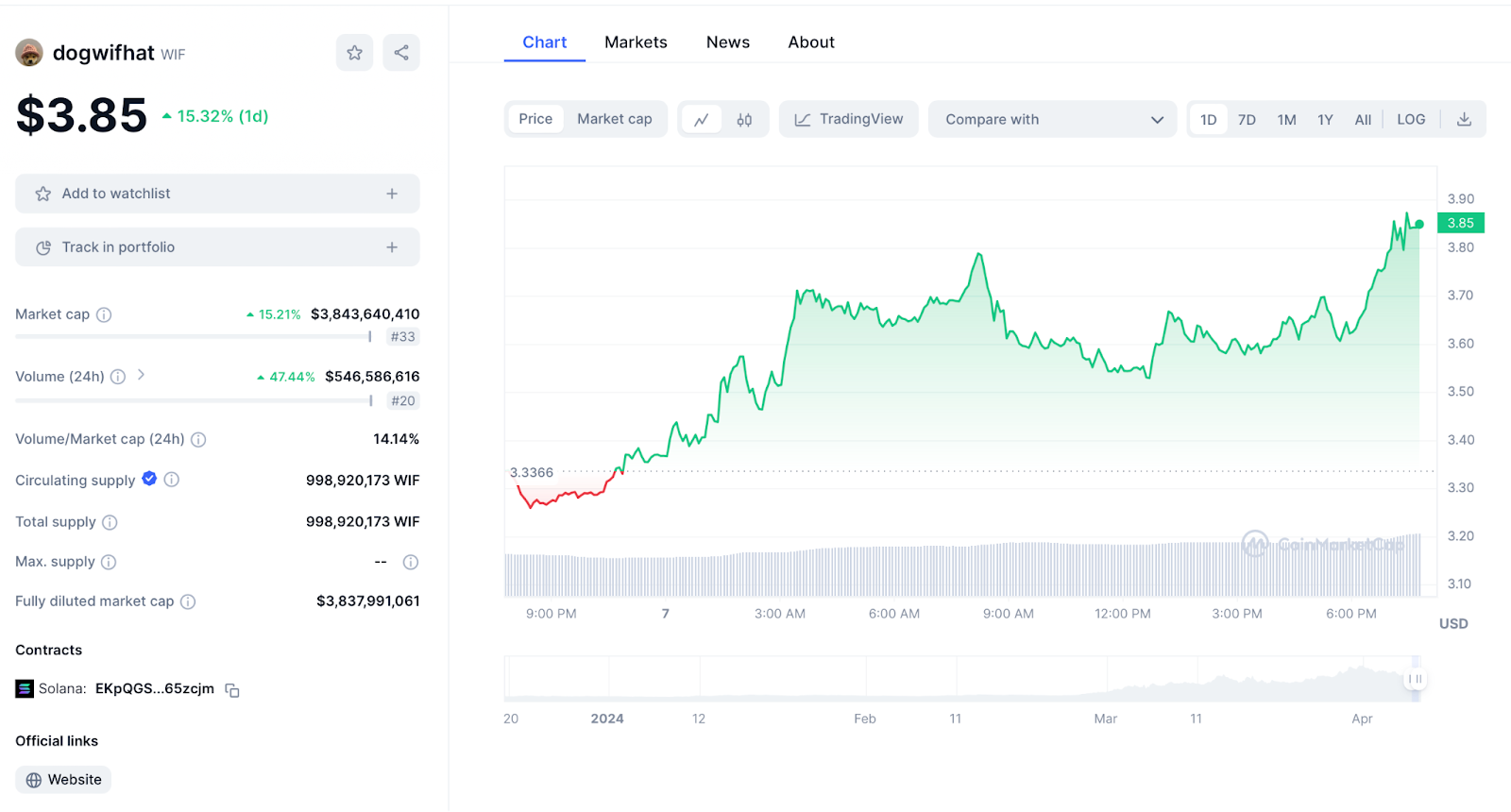
Task: Click the dogwifhat coin logo
Action: (29, 53)
